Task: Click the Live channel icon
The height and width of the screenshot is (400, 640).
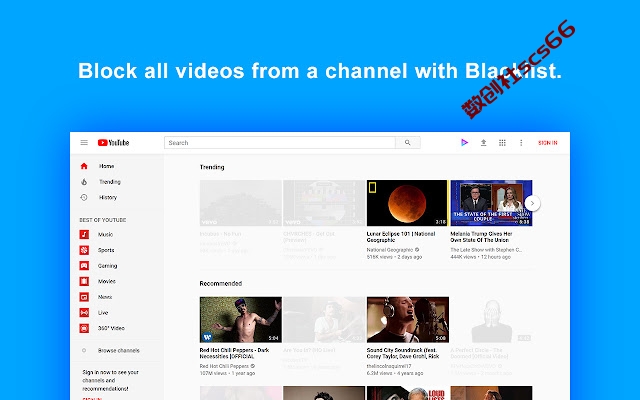Action: pyautogui.click(x=84, y=313)
